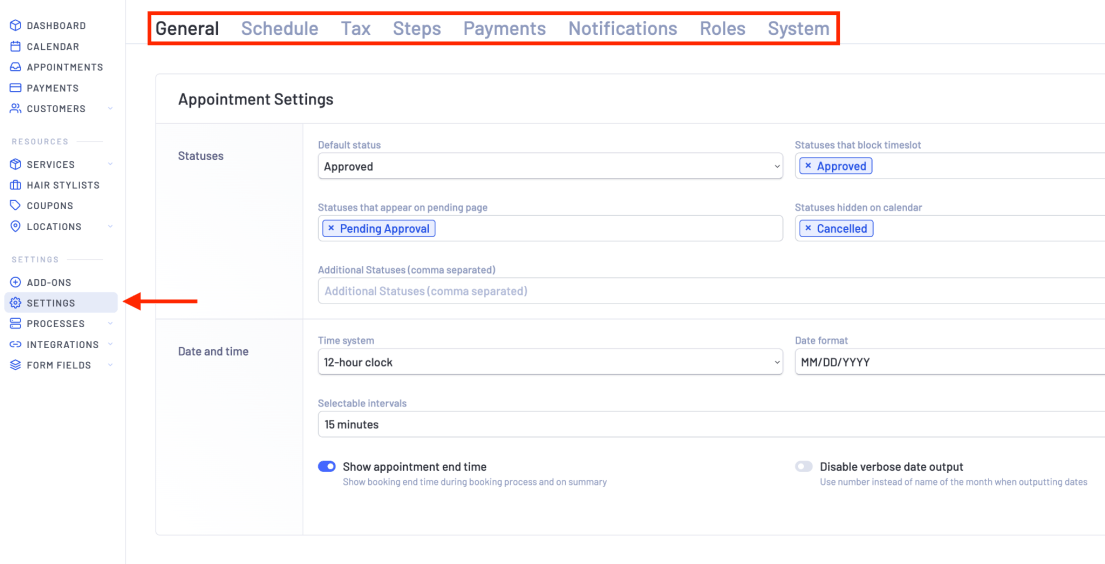Viewport: 1105px width, 564px height.
Task: Click inside Statuses that block timeslot field
Action: [x=950, y=166]
